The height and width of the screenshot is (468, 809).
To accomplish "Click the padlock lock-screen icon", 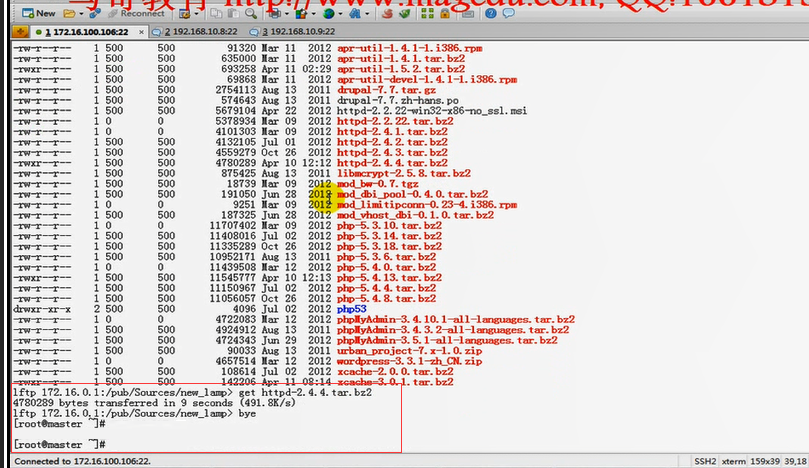I will coord(445,14).
